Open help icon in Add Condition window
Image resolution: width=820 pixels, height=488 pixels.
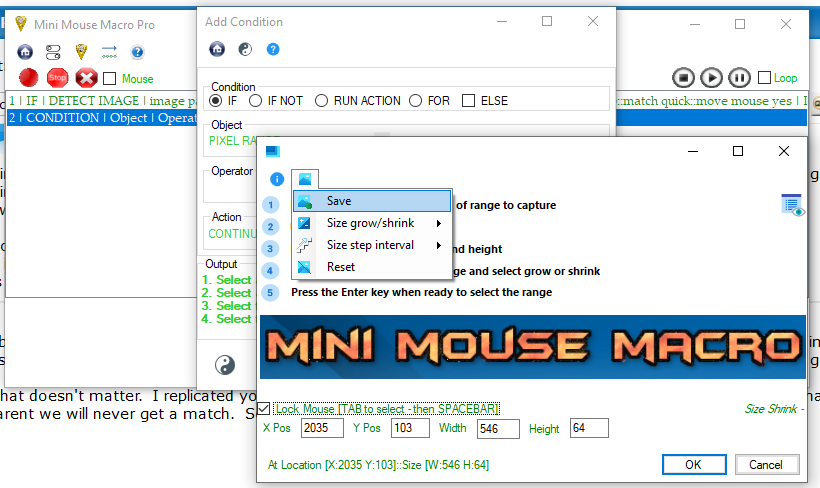[272, 49]
